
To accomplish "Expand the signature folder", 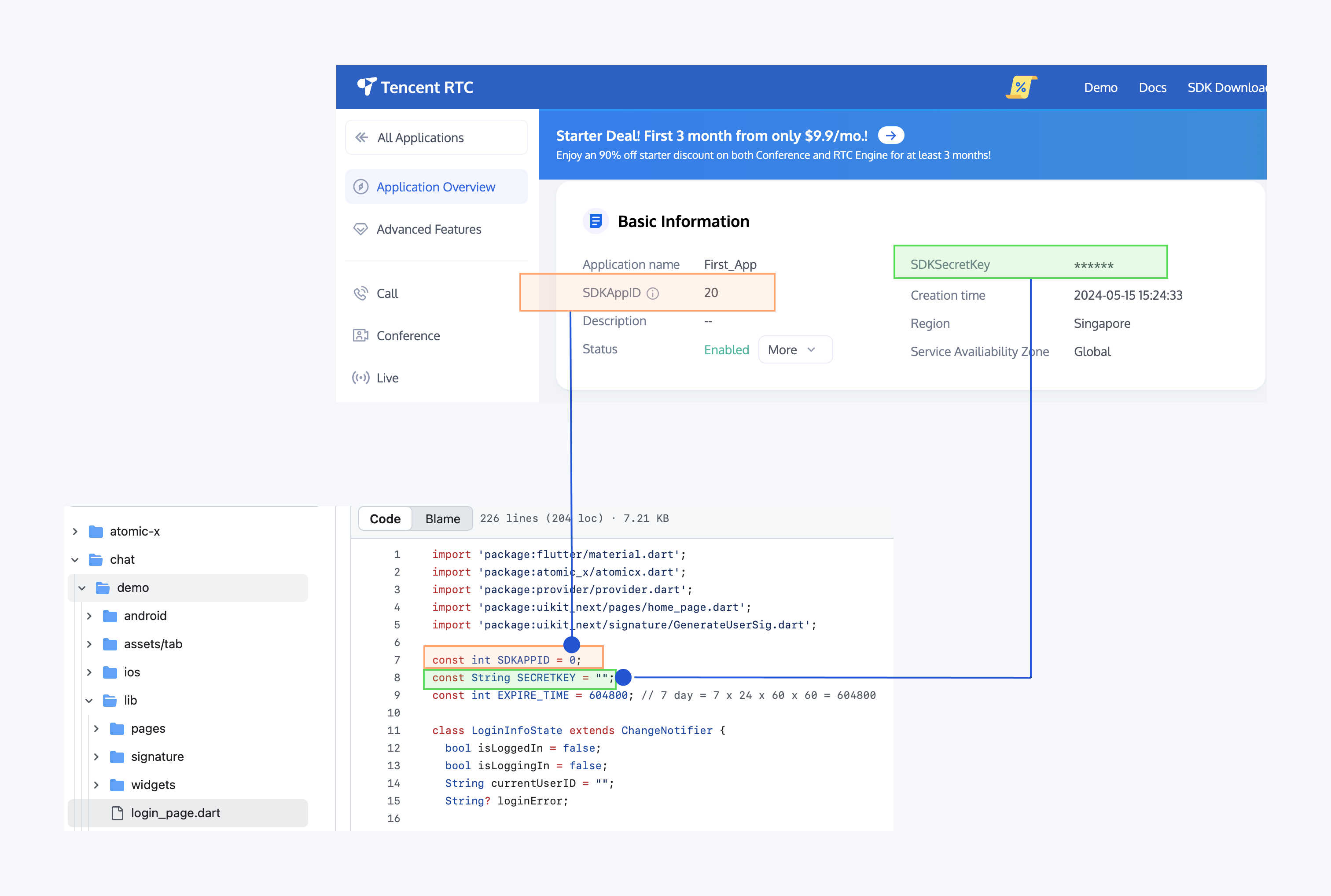I will coord(96,756).
